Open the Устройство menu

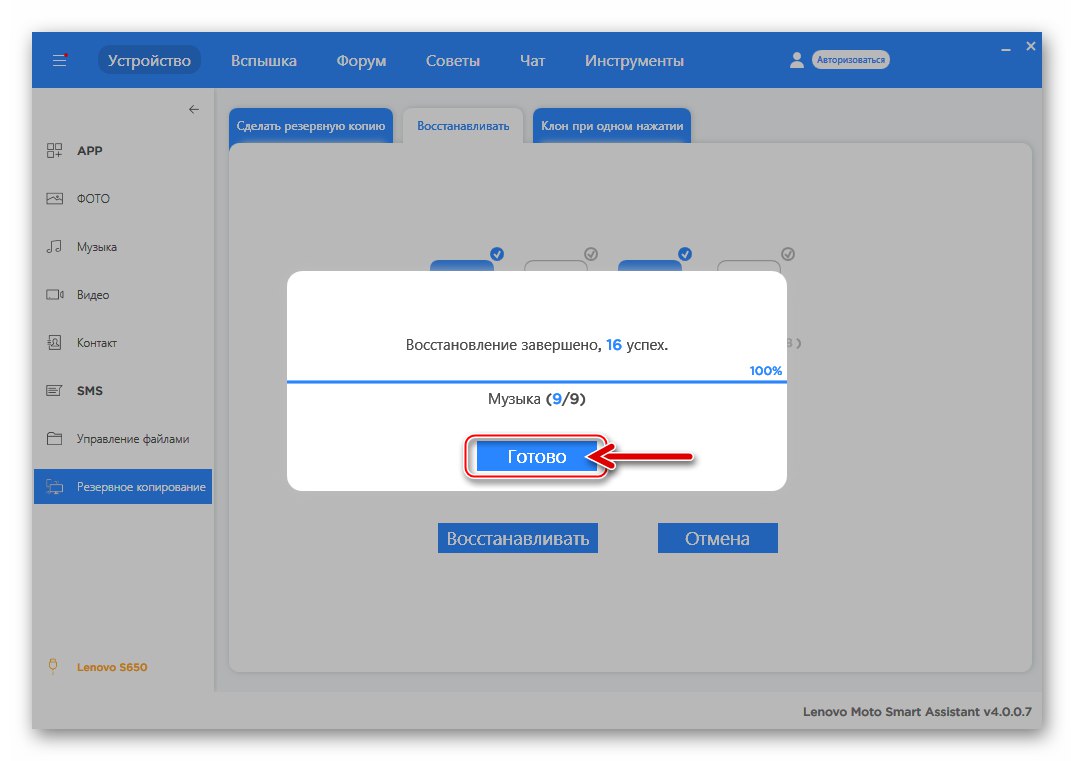click(x=149, y=60)
